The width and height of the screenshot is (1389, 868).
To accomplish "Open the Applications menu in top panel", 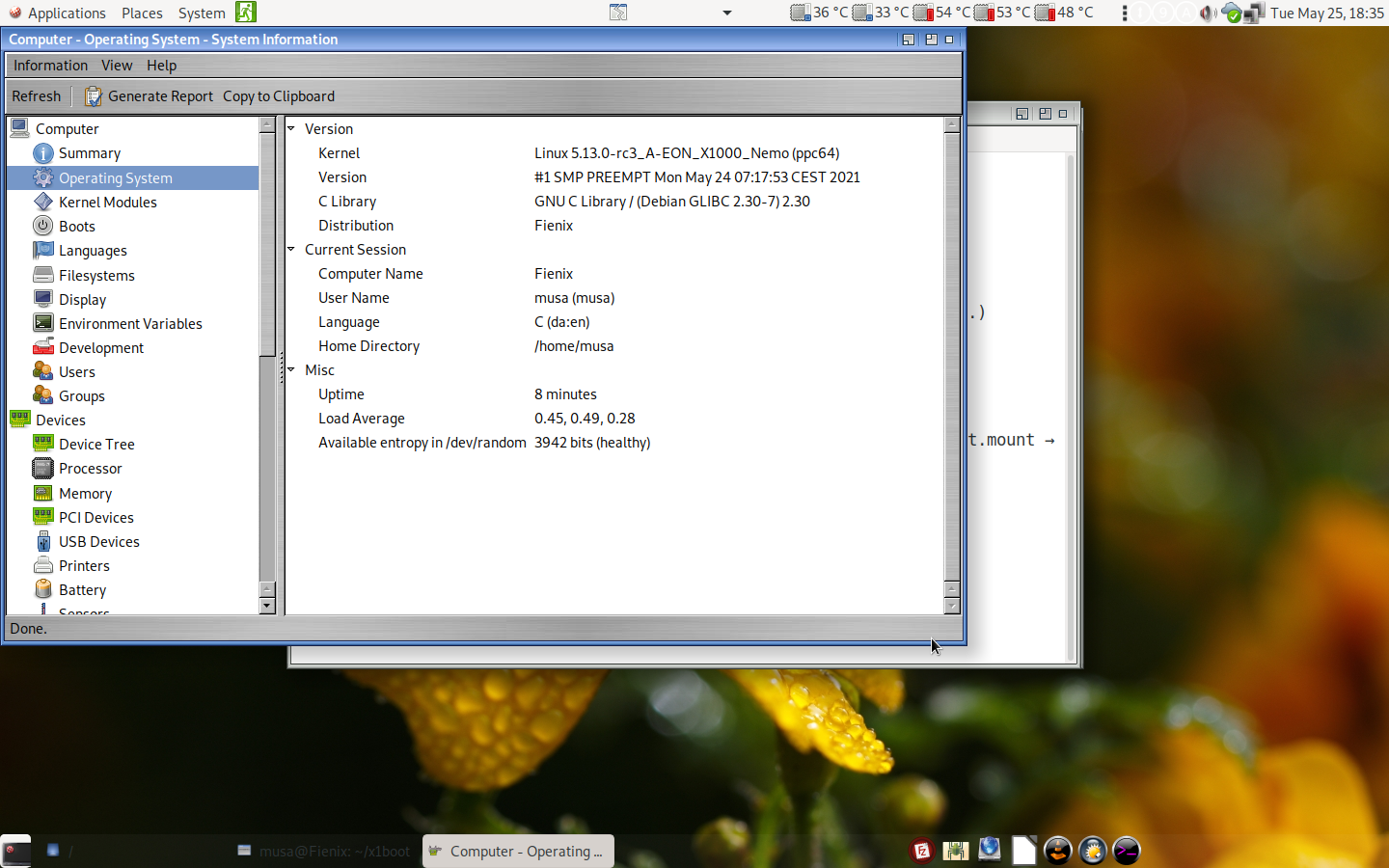I will (58, 13).
